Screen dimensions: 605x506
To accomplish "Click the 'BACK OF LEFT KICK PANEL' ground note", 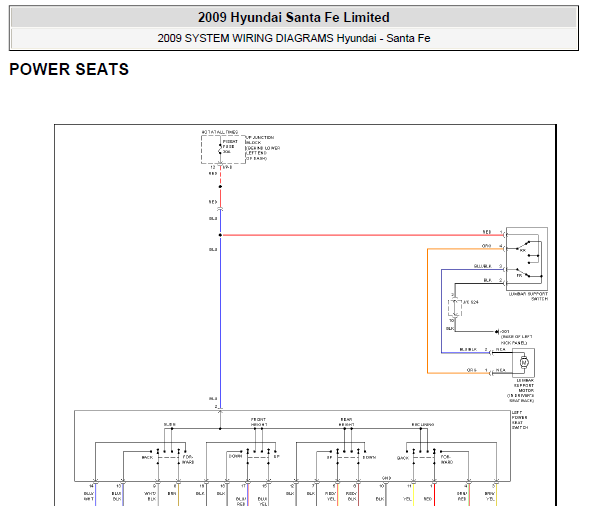I will click(x=516, y=340).
